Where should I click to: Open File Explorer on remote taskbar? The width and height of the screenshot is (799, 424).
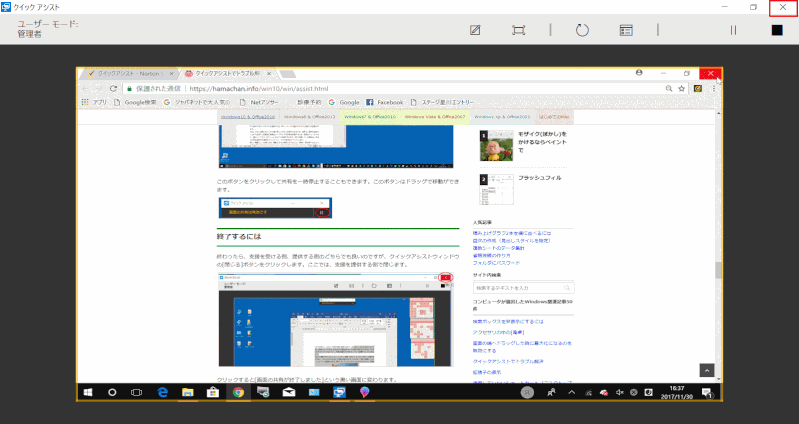click(188, 392)
